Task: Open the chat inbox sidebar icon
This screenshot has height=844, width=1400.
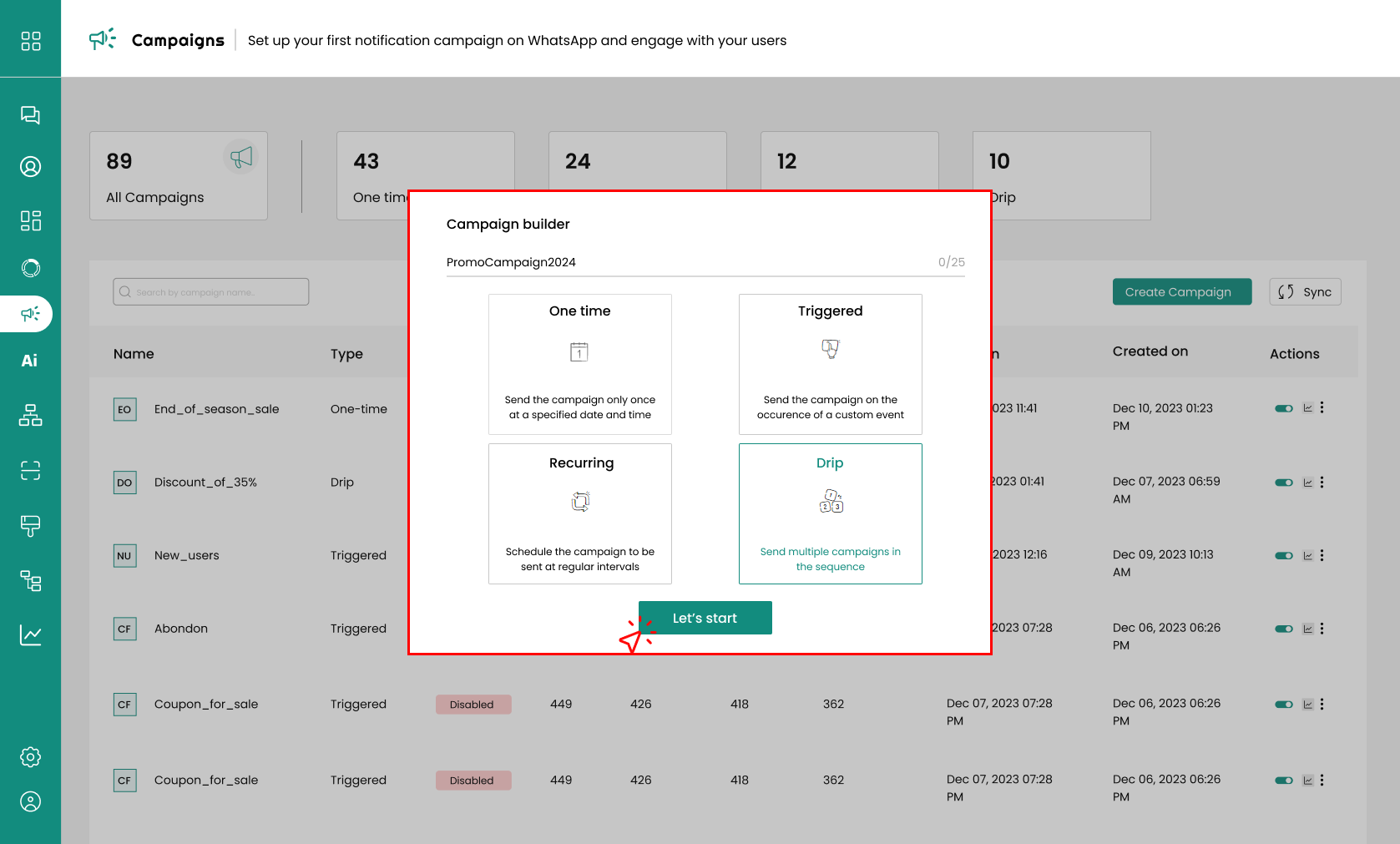Action: (x=30, y=115)
